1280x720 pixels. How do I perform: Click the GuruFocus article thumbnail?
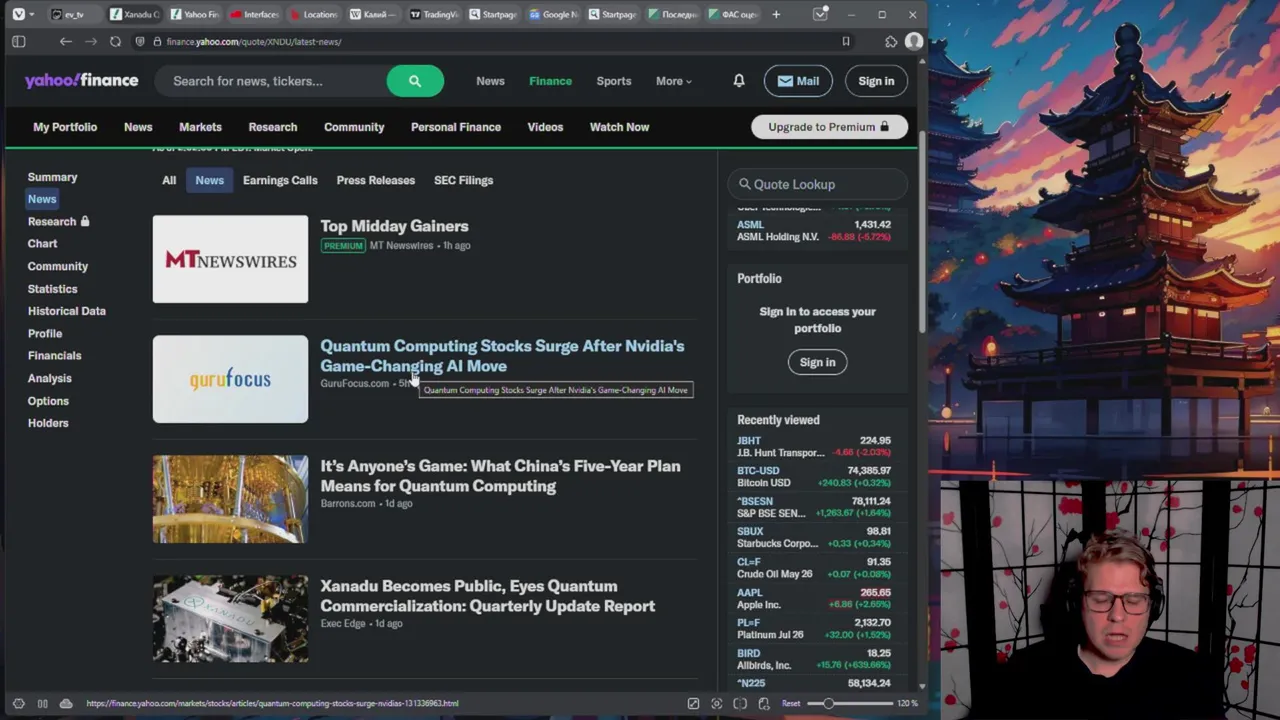[x=230, y=379]
